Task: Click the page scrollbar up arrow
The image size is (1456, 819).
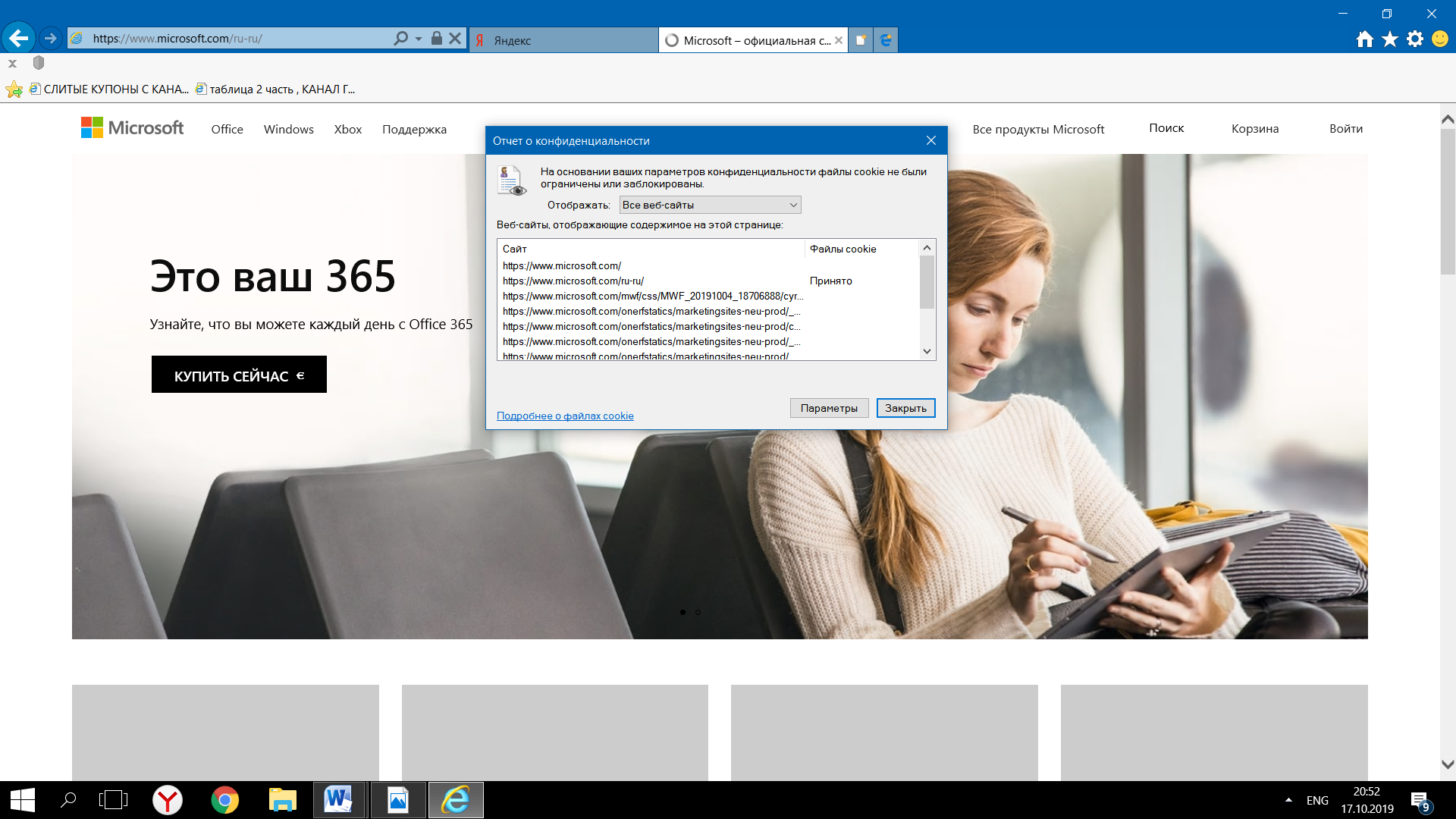Action: [x=1448, y=119]
